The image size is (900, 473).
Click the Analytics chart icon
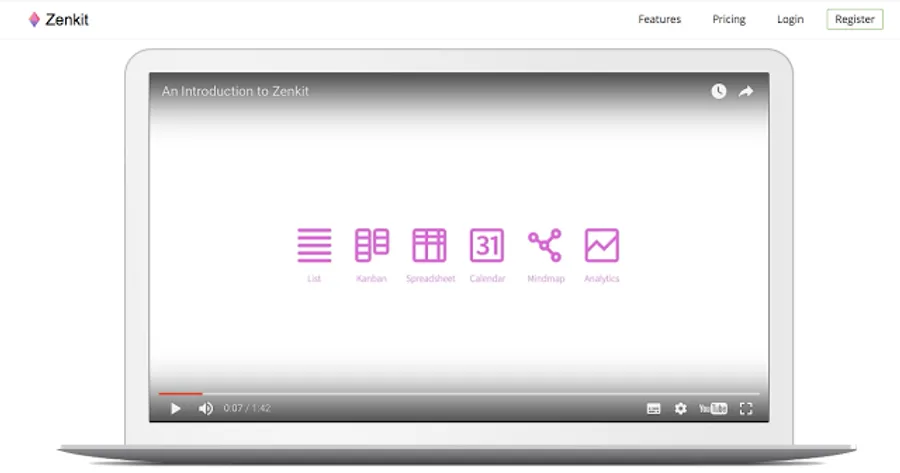pos(602,245)
